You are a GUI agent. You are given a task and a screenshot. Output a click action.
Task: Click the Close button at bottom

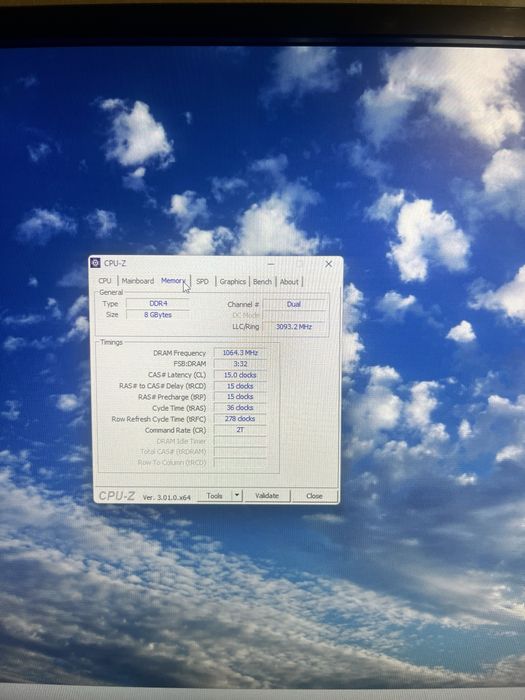click(x=314, y=496)
